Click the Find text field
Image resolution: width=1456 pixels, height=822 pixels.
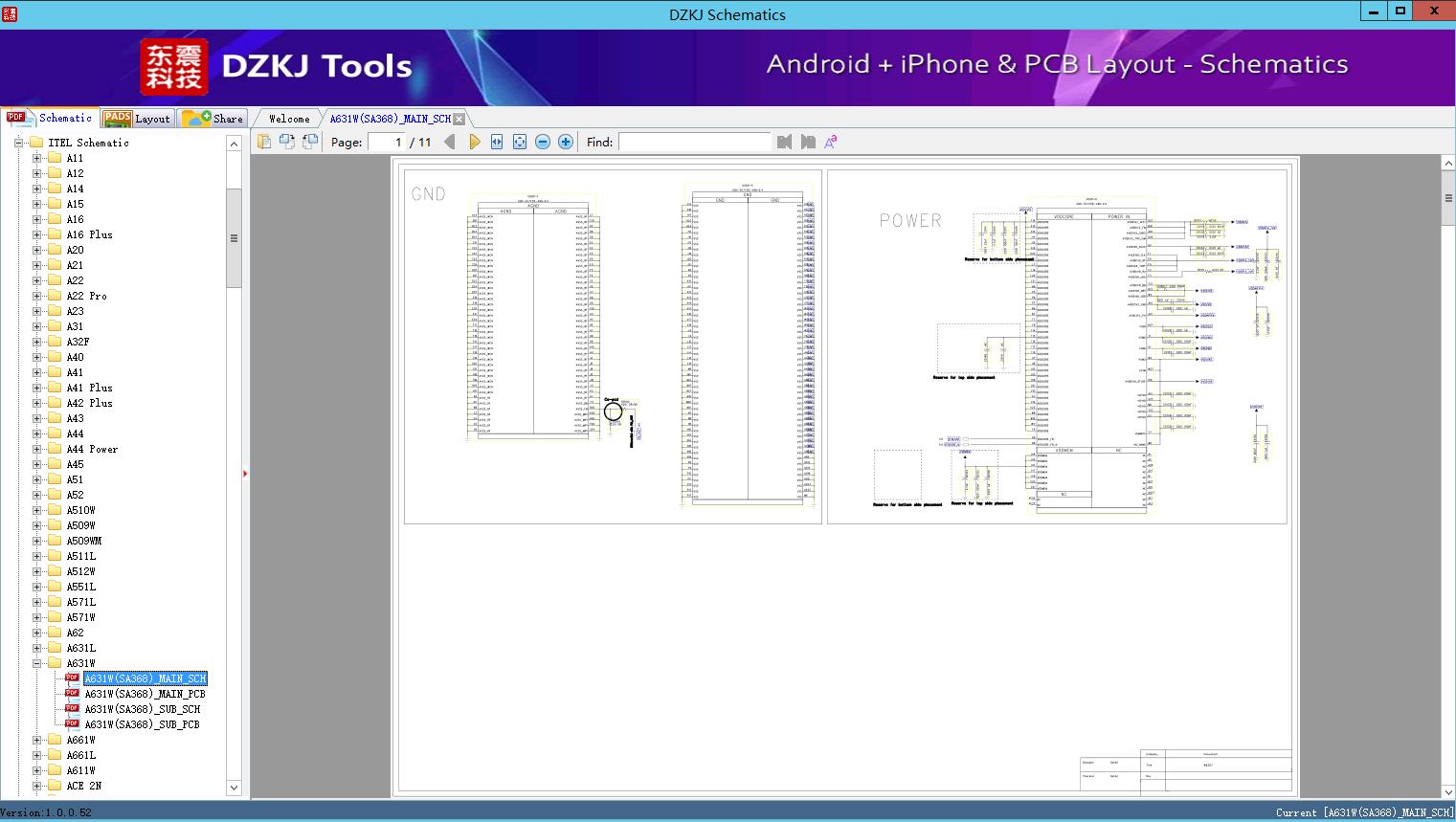[695, 142]
